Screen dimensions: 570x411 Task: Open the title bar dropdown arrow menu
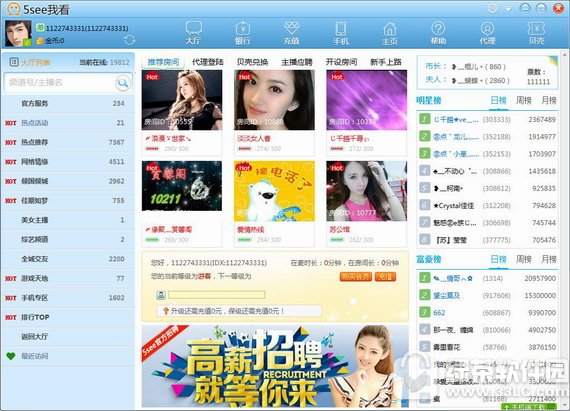tap(508, 9)
